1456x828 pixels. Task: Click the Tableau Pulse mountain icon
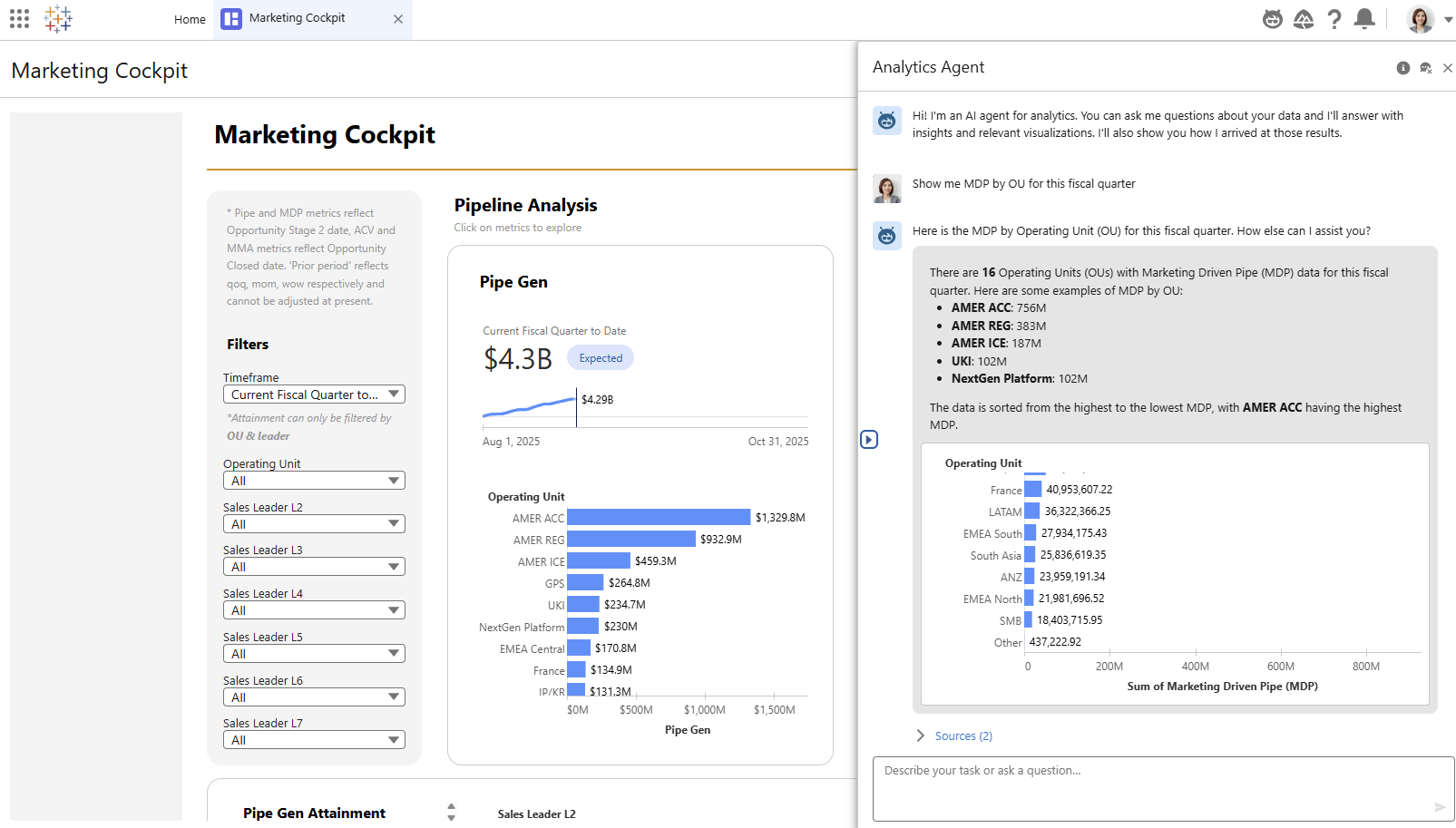pos(1304,18)
